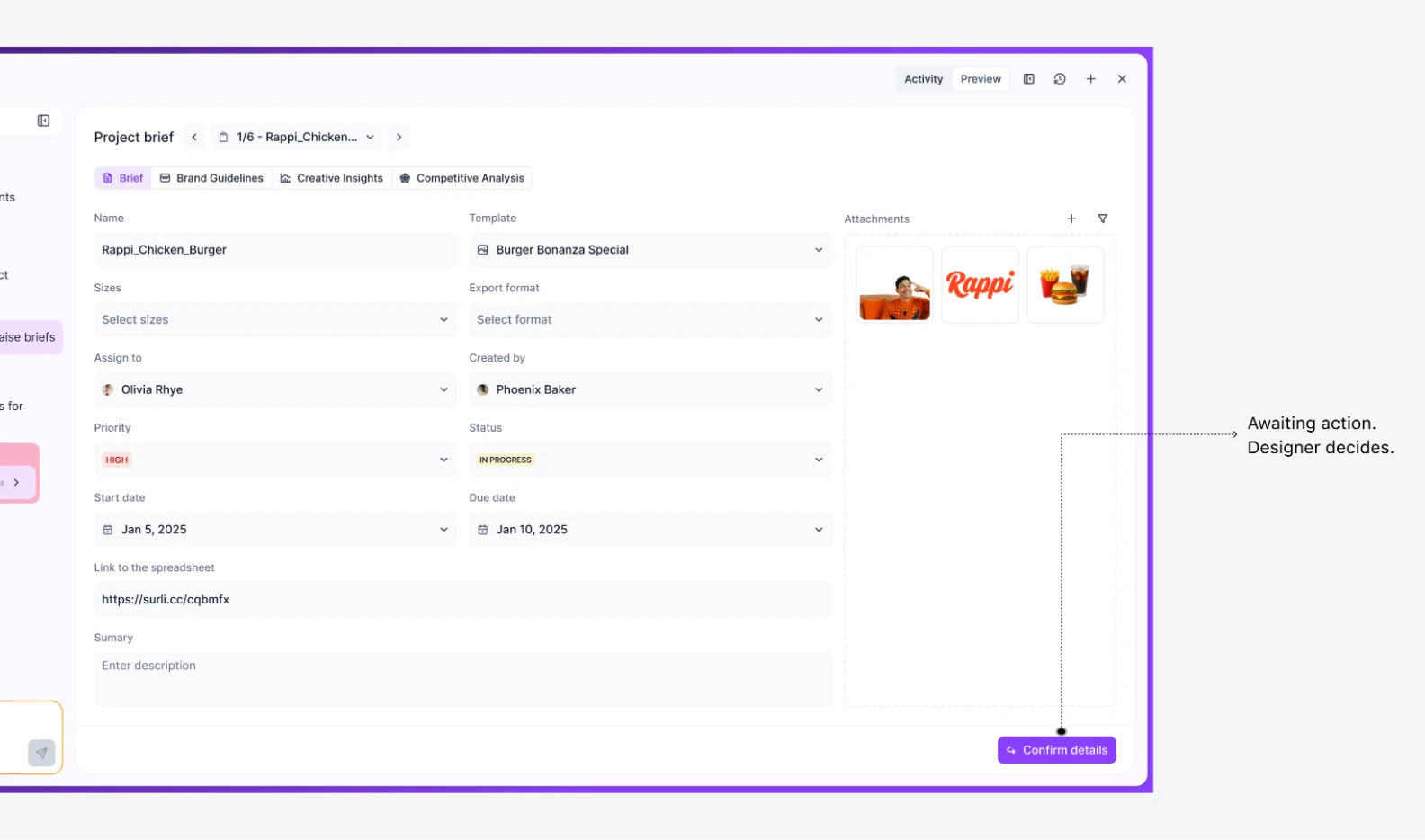Open the Creative Insights tab

point(332,178)
